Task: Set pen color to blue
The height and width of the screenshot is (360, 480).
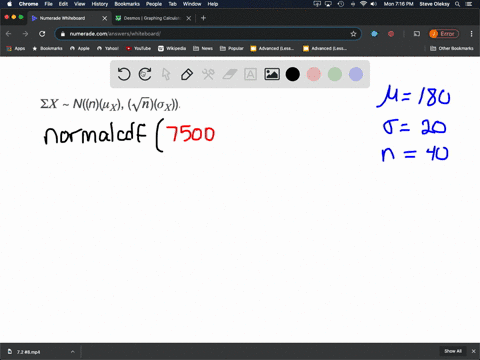Action: [356, 74]
